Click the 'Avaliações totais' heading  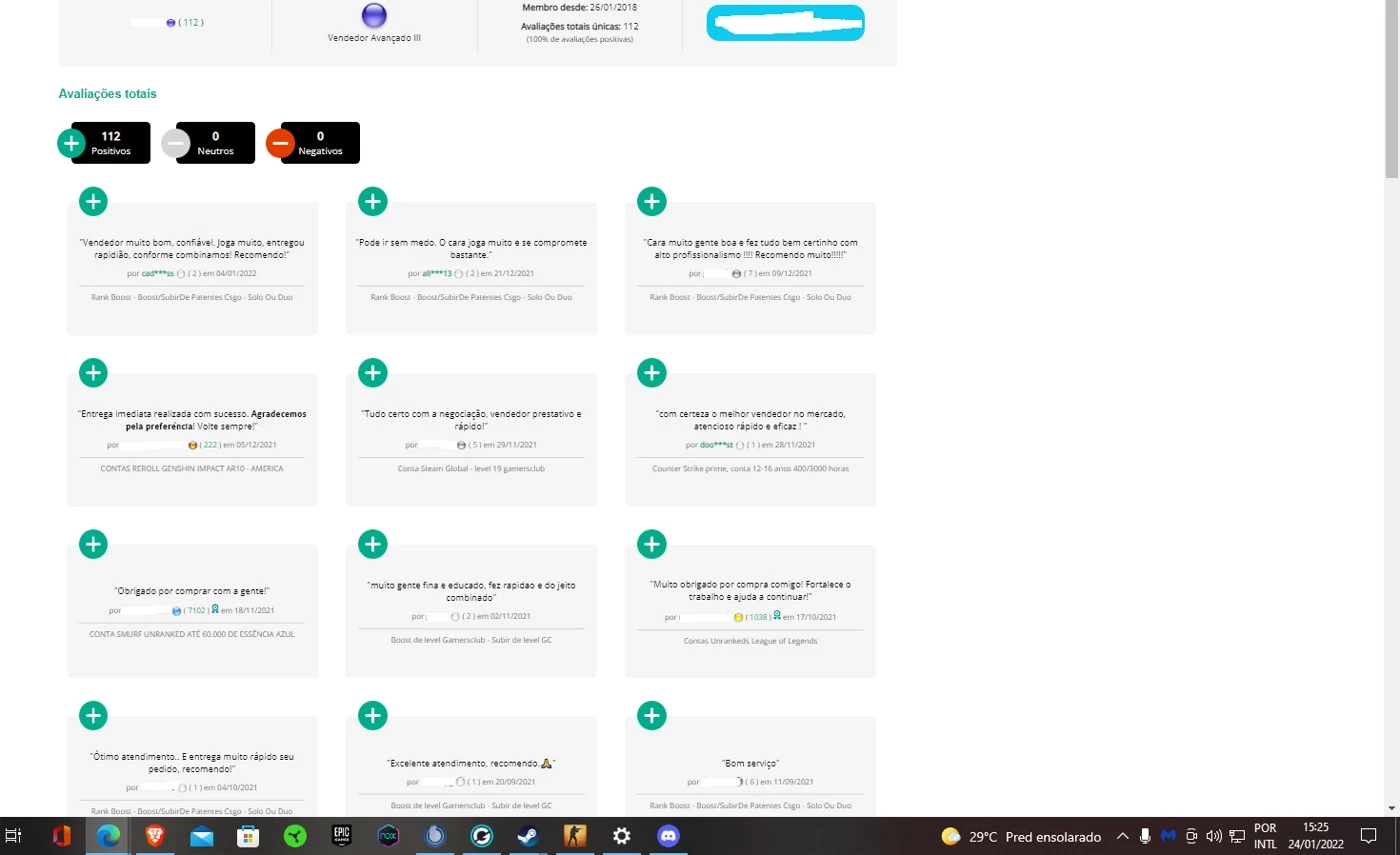(x=108, y=94)
